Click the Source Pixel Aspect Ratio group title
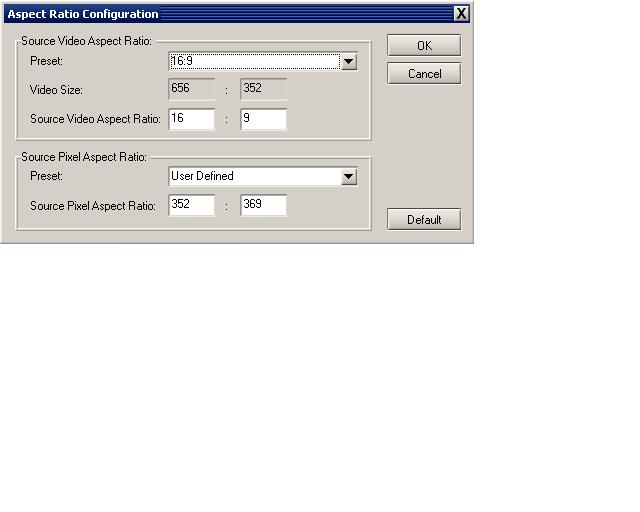 click(x=84, y=157)
